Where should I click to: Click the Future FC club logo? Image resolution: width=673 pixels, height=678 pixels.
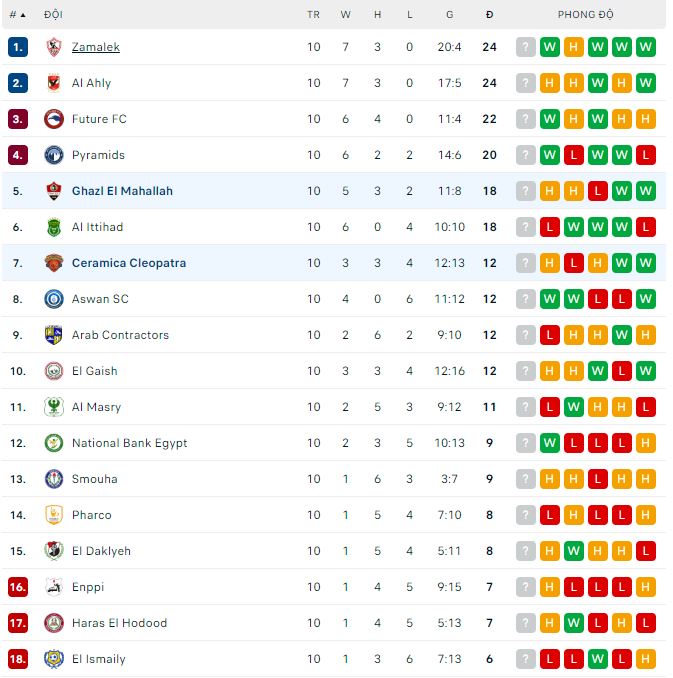(53, 119)
